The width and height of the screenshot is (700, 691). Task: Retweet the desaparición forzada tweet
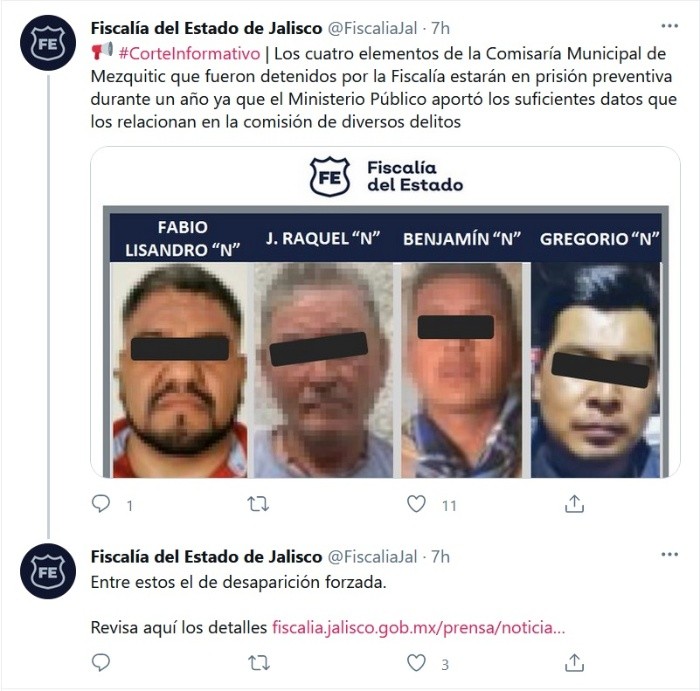tap(258, 663)
